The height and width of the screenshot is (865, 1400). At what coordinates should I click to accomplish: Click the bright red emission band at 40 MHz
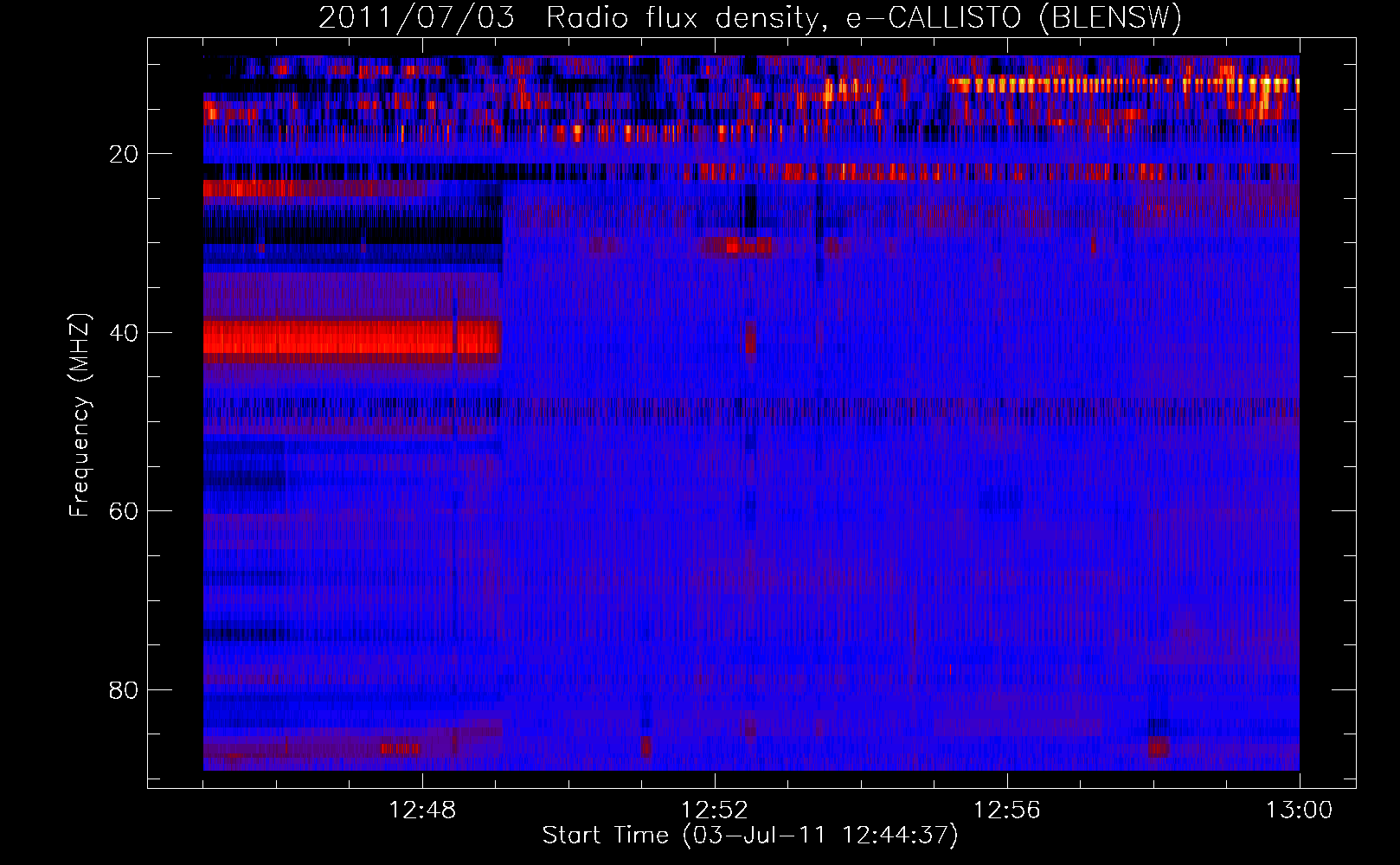pos(352,336)
